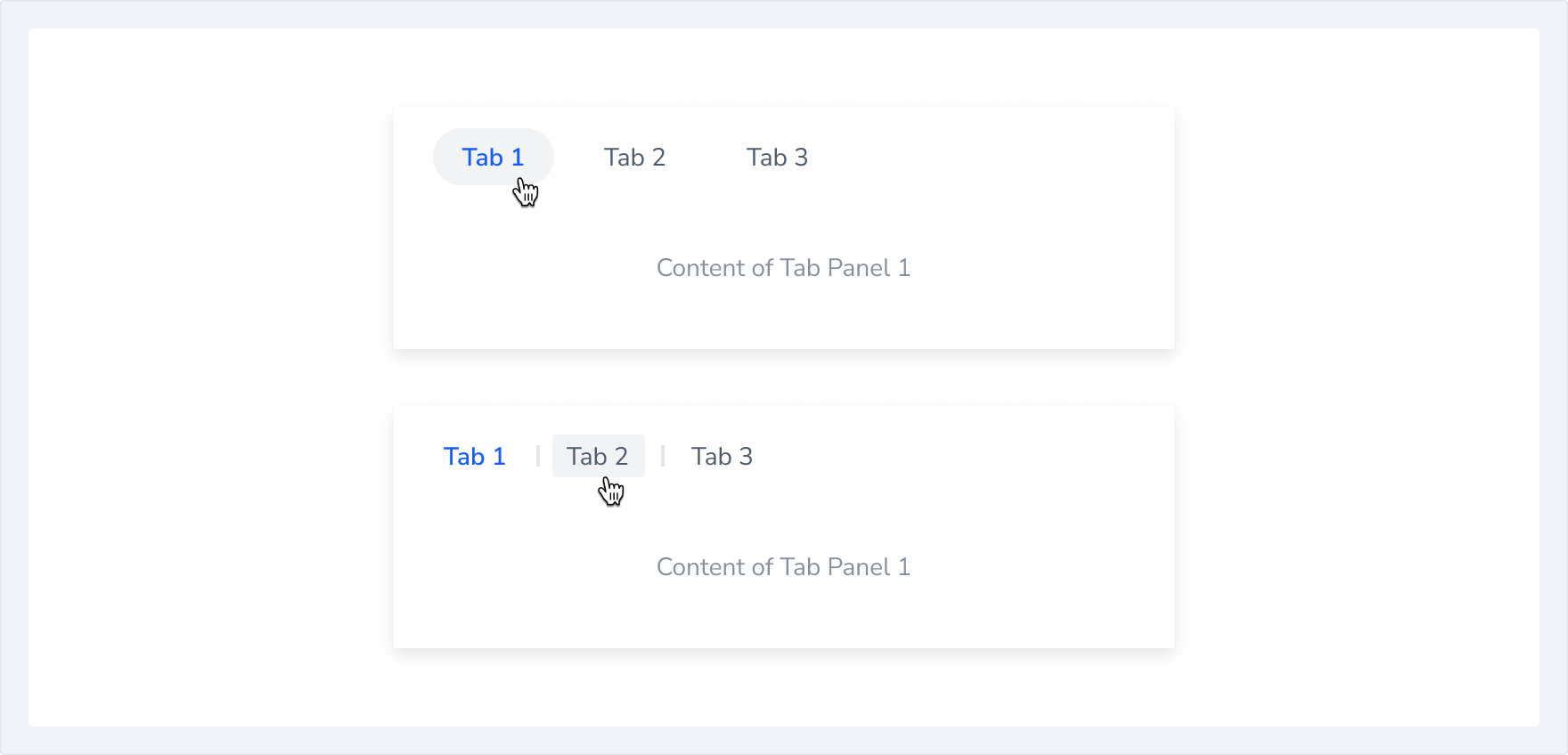Click the white gap between the two cards
1568x755 pixels.
(x=784, y=377)
